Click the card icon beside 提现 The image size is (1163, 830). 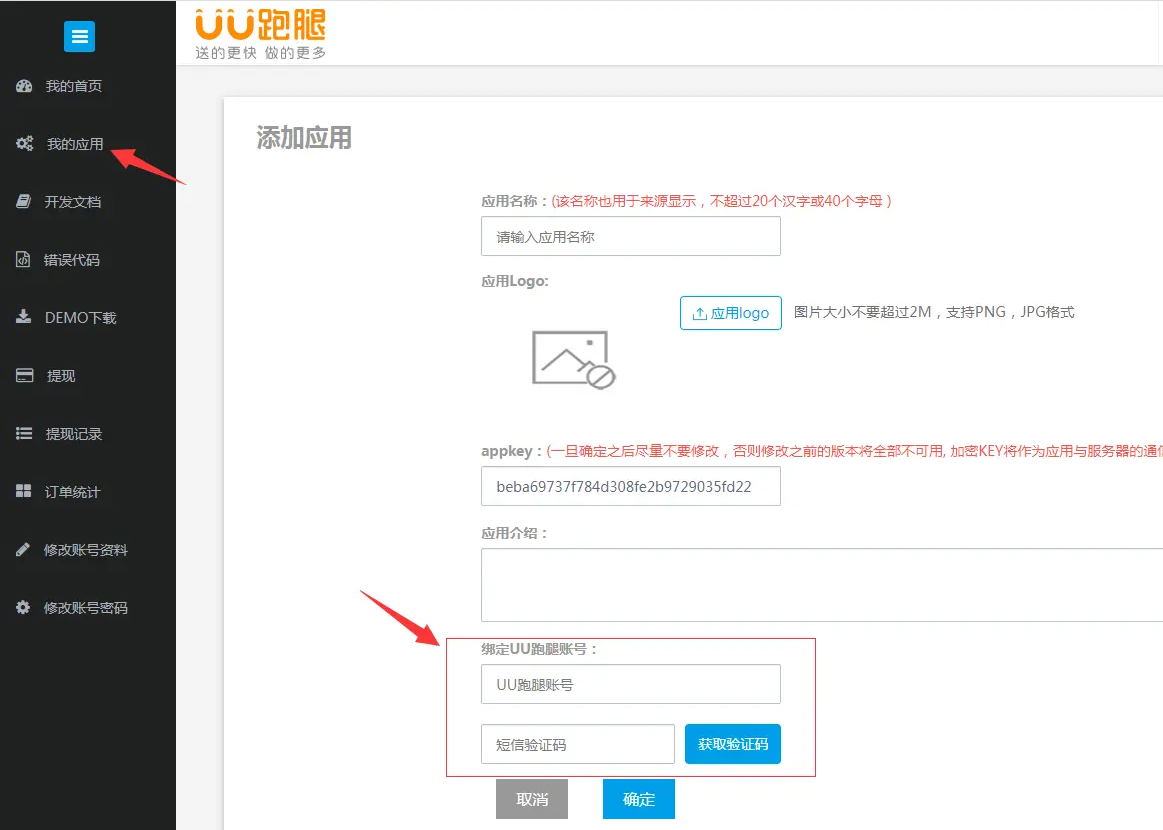pos(24,375)
